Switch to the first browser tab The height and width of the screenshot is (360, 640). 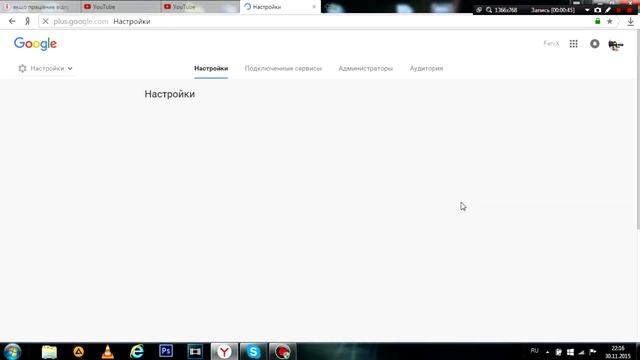pos(40,7)
